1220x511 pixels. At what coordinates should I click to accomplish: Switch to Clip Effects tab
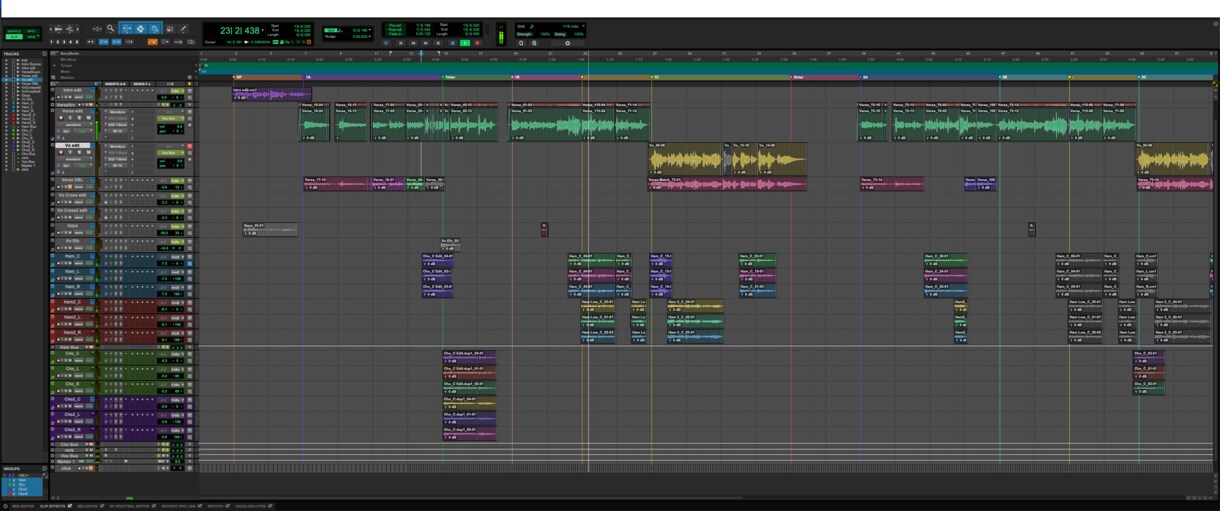(52, 506)
